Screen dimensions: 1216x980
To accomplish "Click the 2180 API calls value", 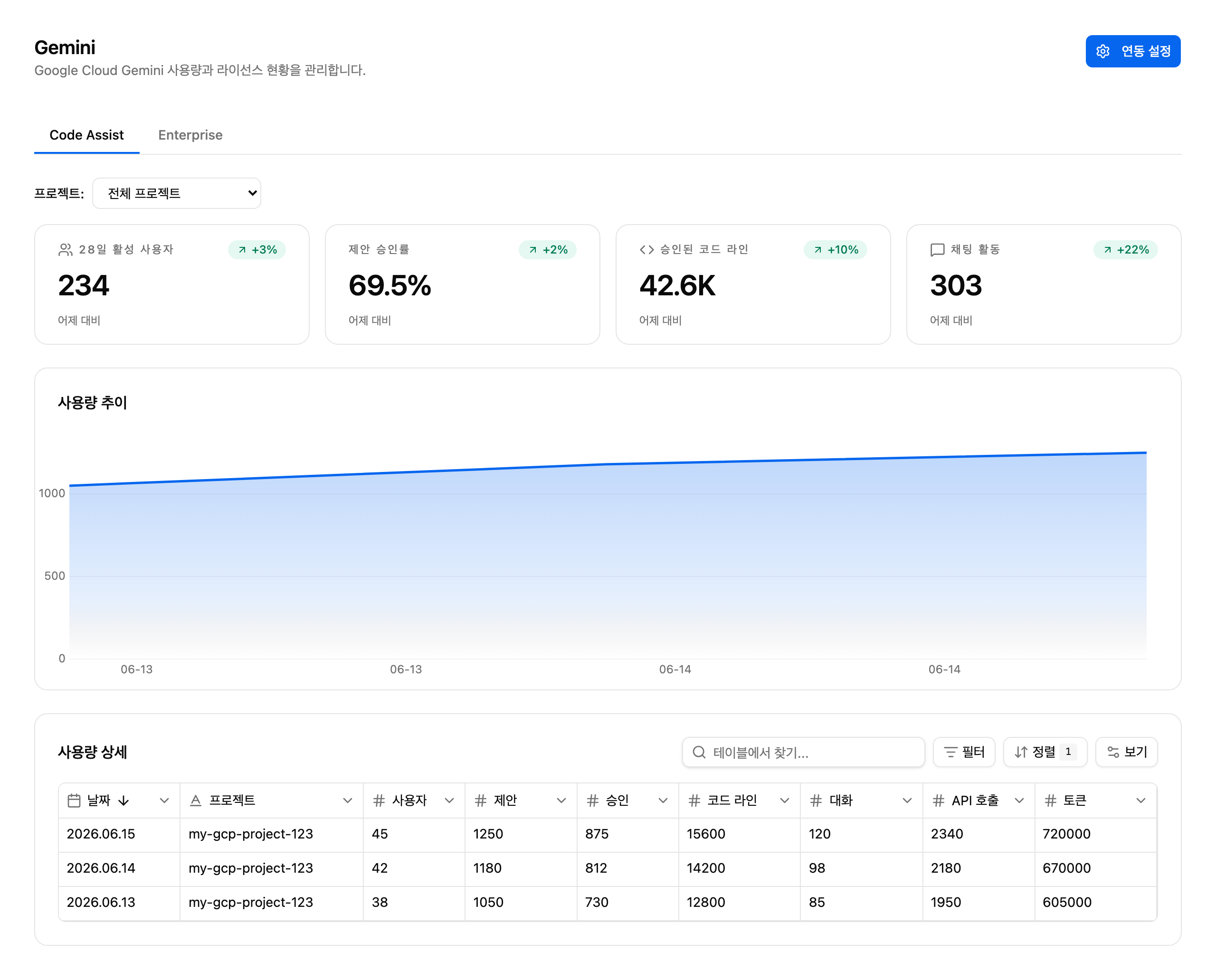I will pos(946,868).
